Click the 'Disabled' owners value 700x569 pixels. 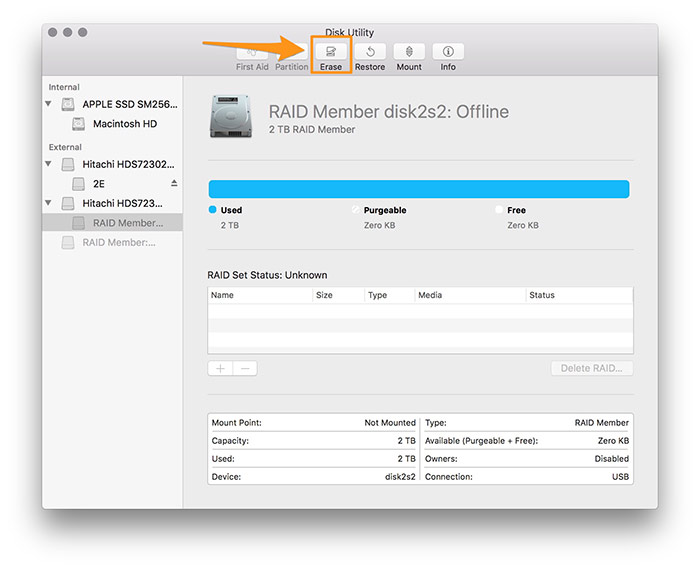pos(612,459)
